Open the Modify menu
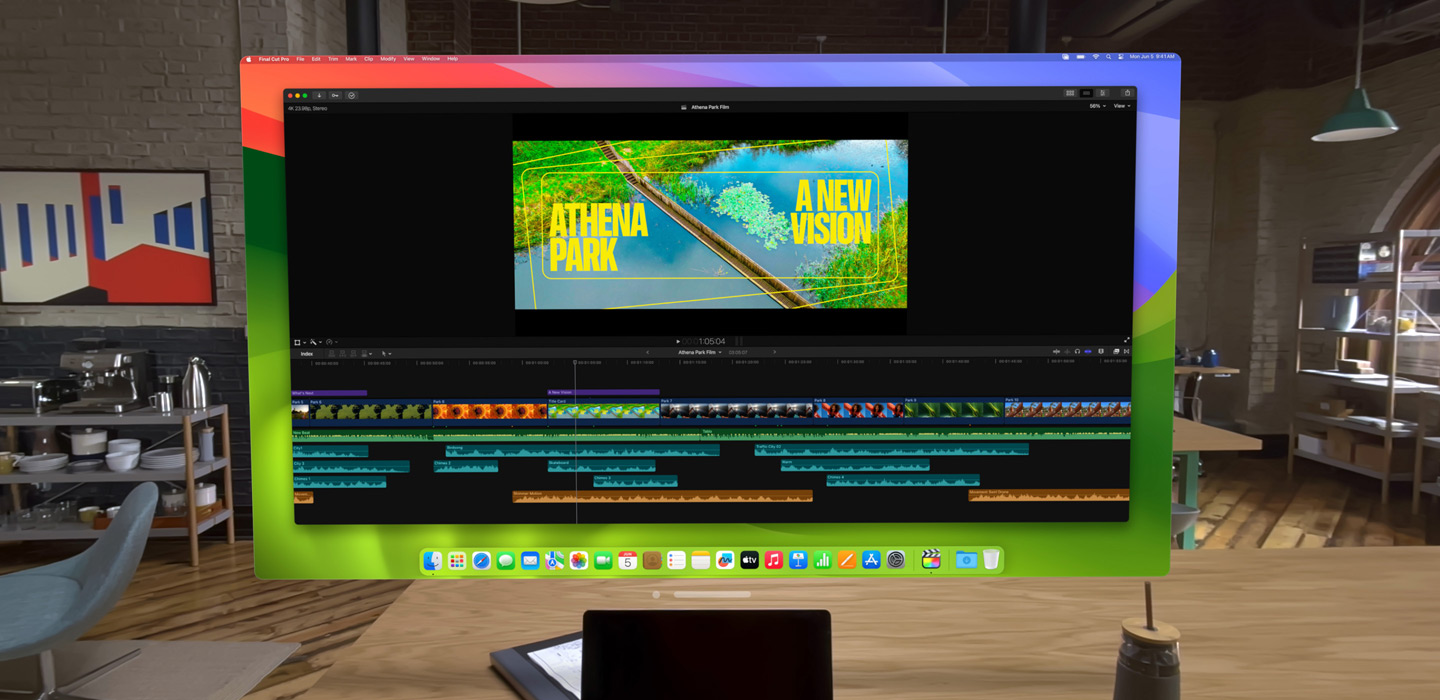 (x=387, y=59)
